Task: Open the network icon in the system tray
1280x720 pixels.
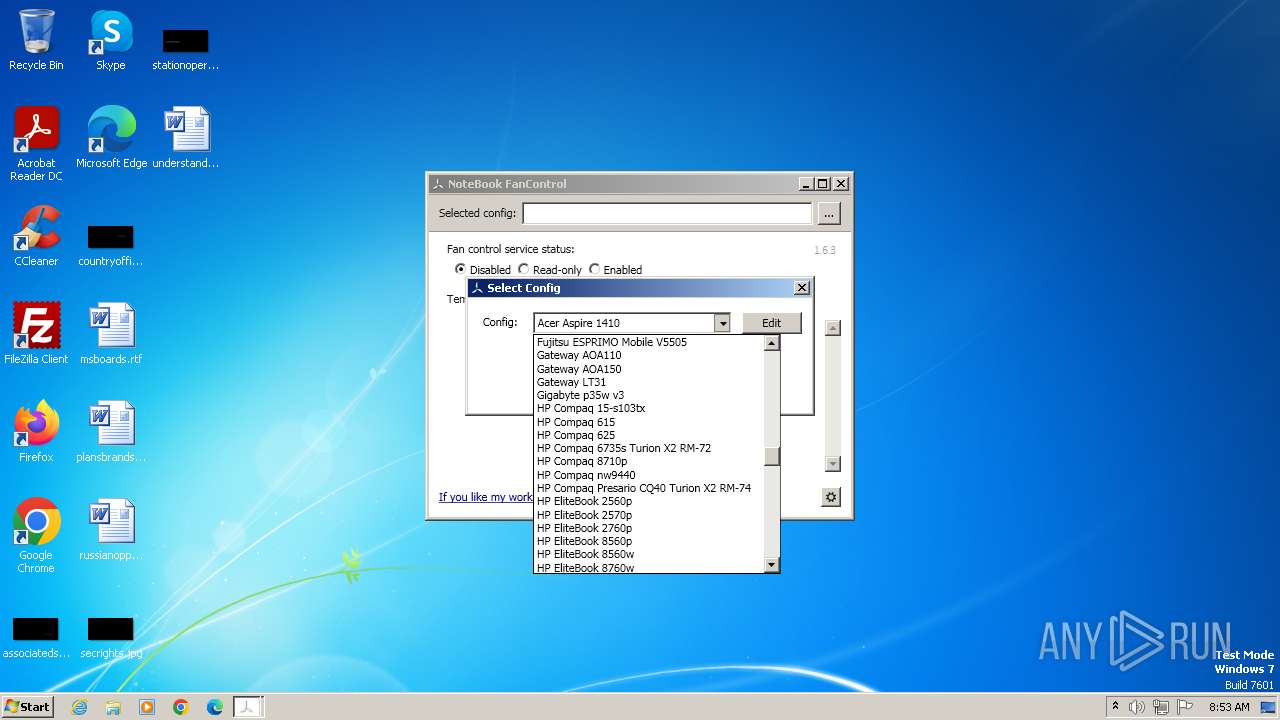Action: click(1161, 707)
